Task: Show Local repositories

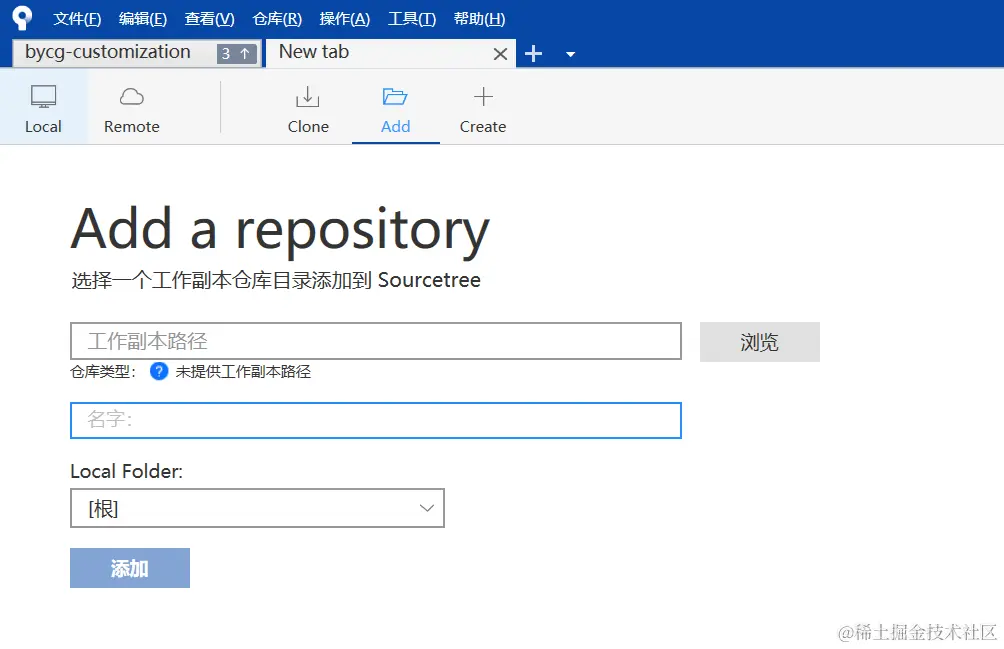Action: [x=44, y=108]
